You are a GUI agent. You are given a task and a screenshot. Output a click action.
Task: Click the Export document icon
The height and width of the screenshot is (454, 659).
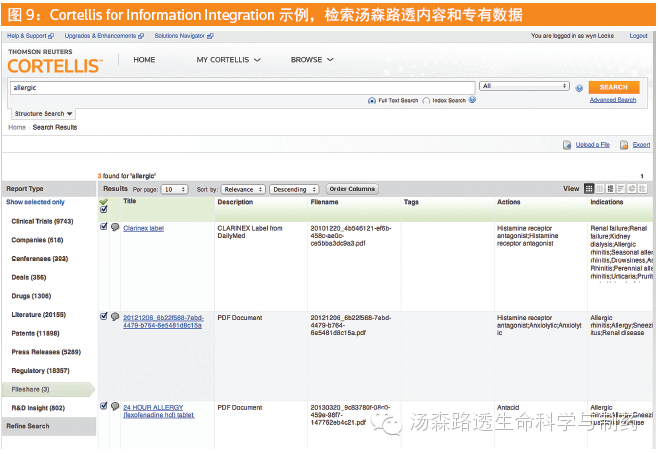(x=624, y=145)
